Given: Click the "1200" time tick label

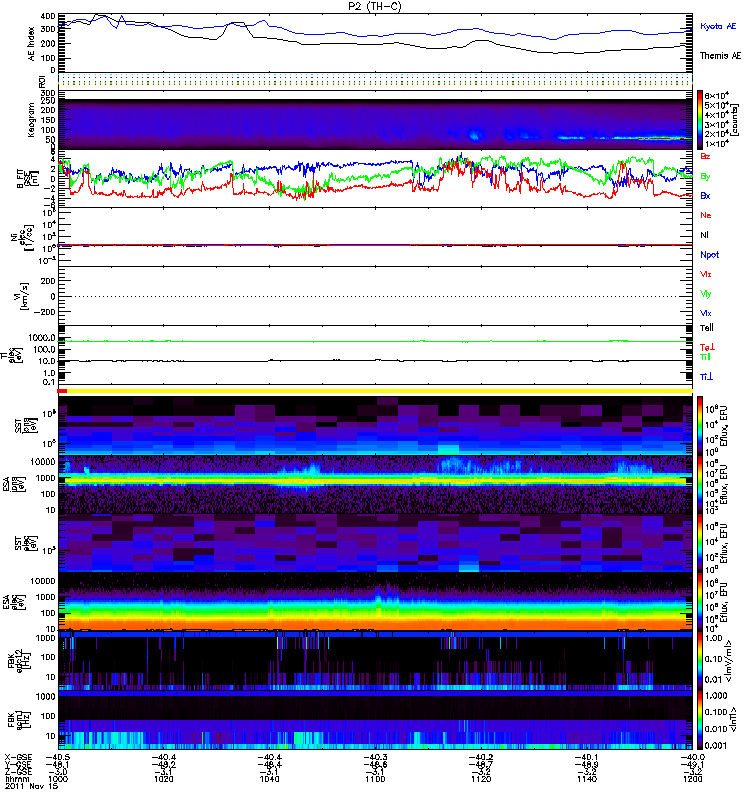Looking at the screenshot, I should point(692,779).
